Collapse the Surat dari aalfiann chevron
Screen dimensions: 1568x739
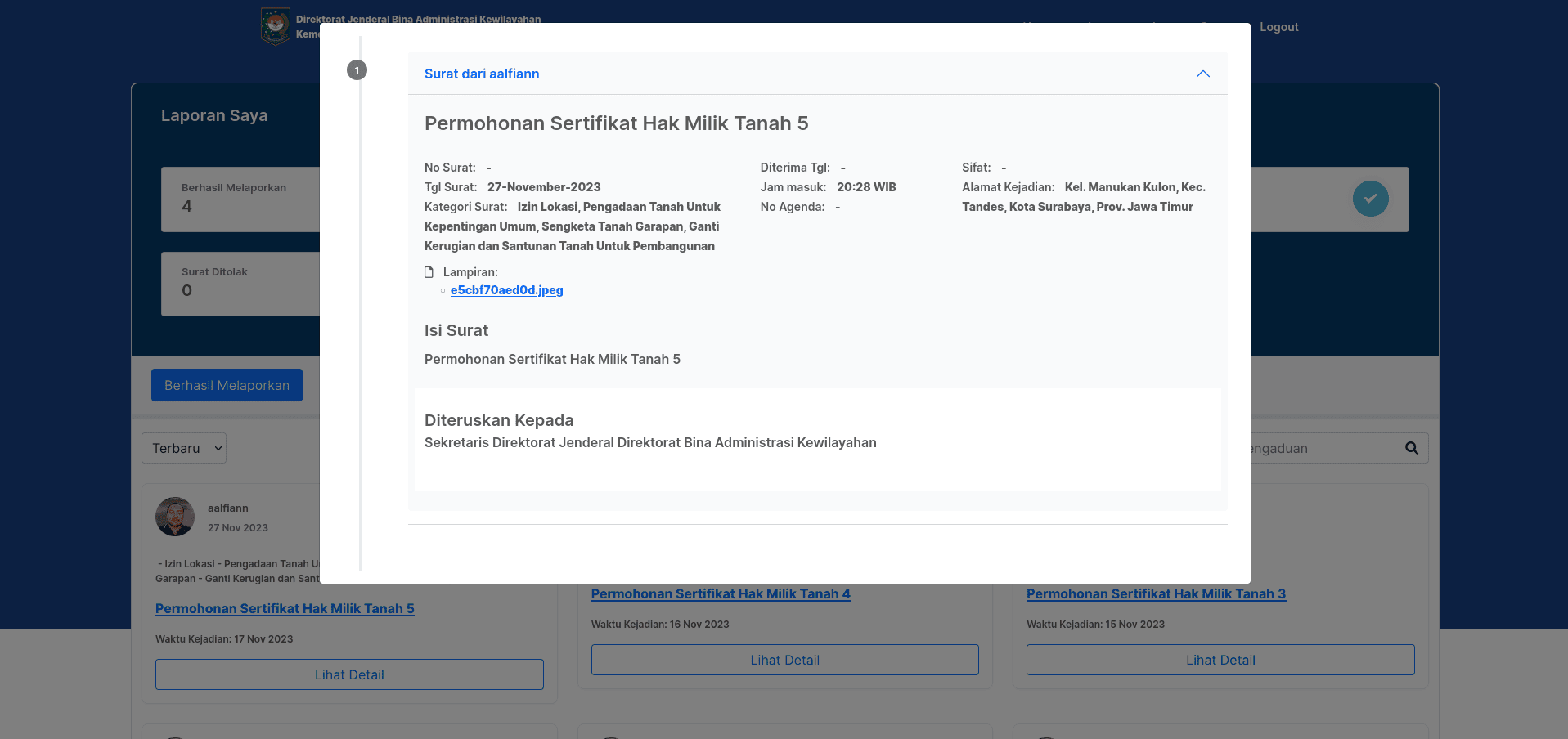(x=1202, y=74)
